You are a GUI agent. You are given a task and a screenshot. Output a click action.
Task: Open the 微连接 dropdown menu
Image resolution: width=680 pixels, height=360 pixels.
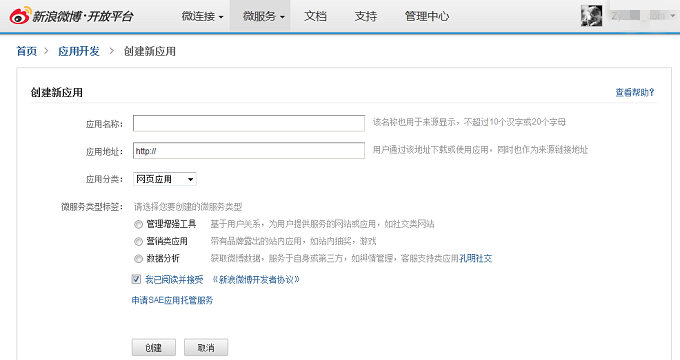pyautogui.click(x=202, y=16)
